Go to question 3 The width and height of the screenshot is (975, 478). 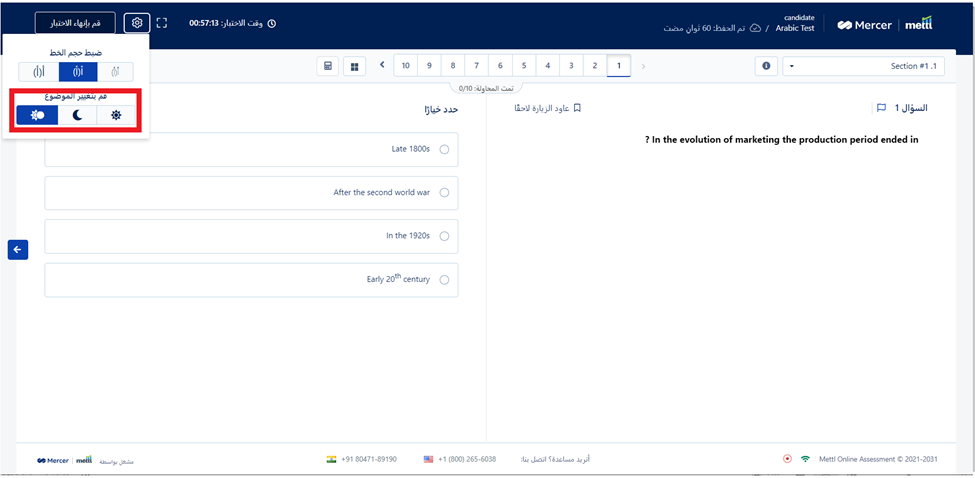click(571, 65)
